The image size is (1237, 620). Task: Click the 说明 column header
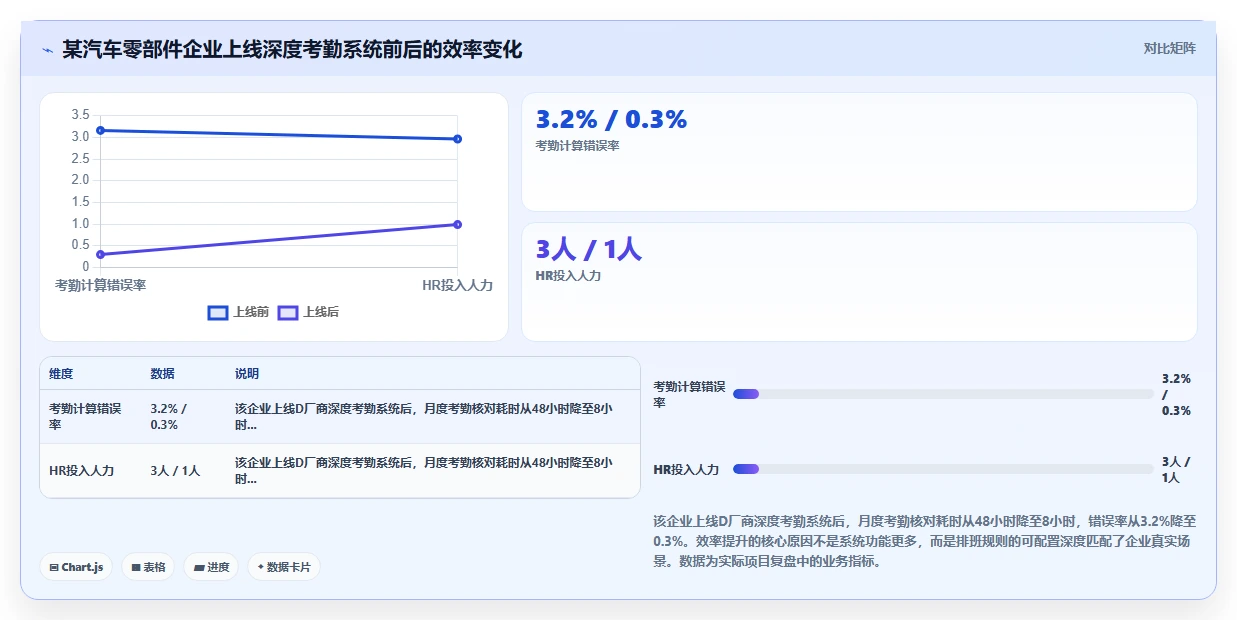(x=247, y=374)
